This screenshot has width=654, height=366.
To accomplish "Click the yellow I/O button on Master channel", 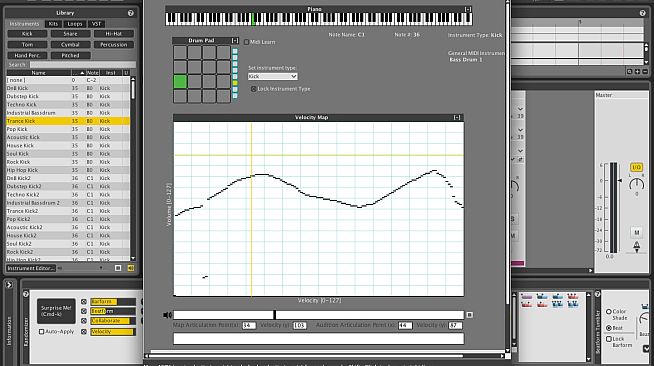I will pyautogui.click(x=636, y=167).
